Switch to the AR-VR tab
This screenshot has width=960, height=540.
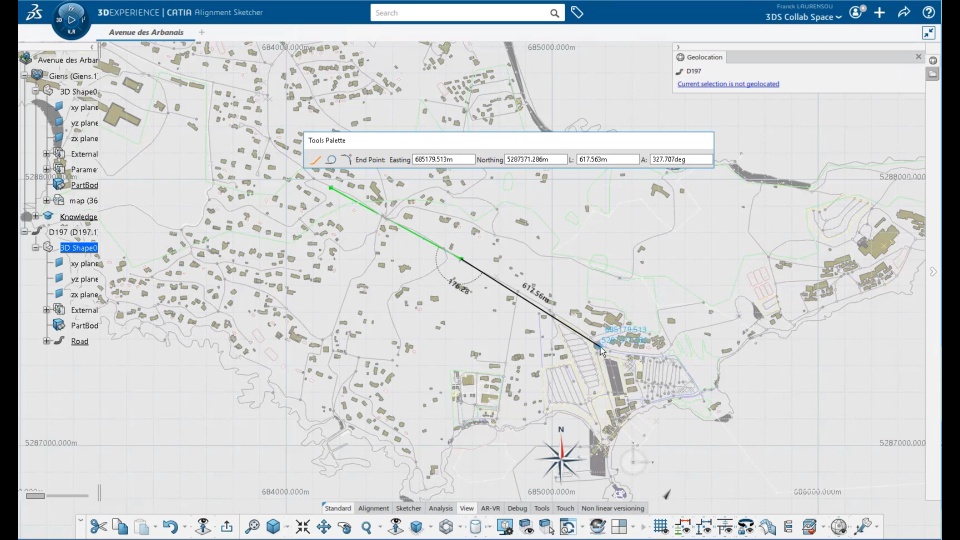pyautogui.click(x=490, y=508)
